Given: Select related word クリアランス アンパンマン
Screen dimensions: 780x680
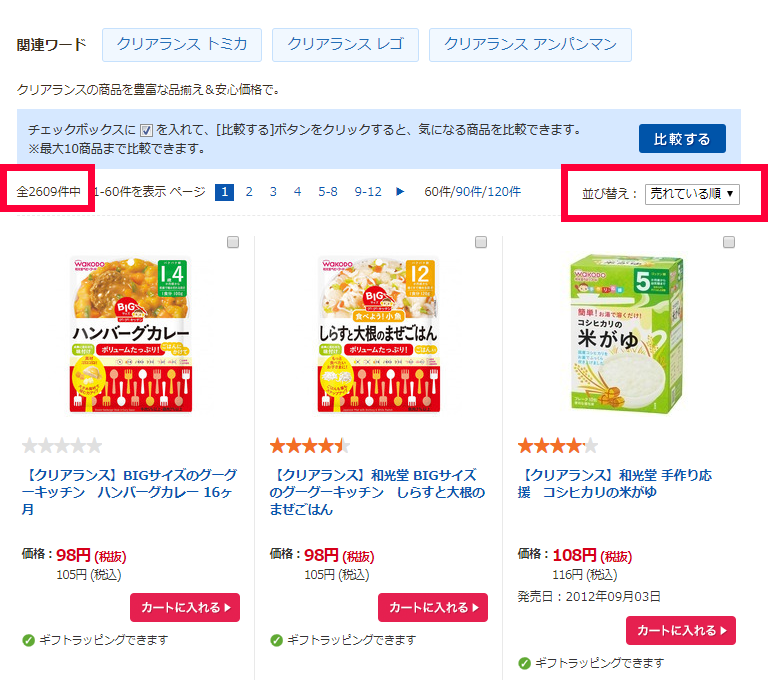Looking at the screenshot, I should click(530, 44).
